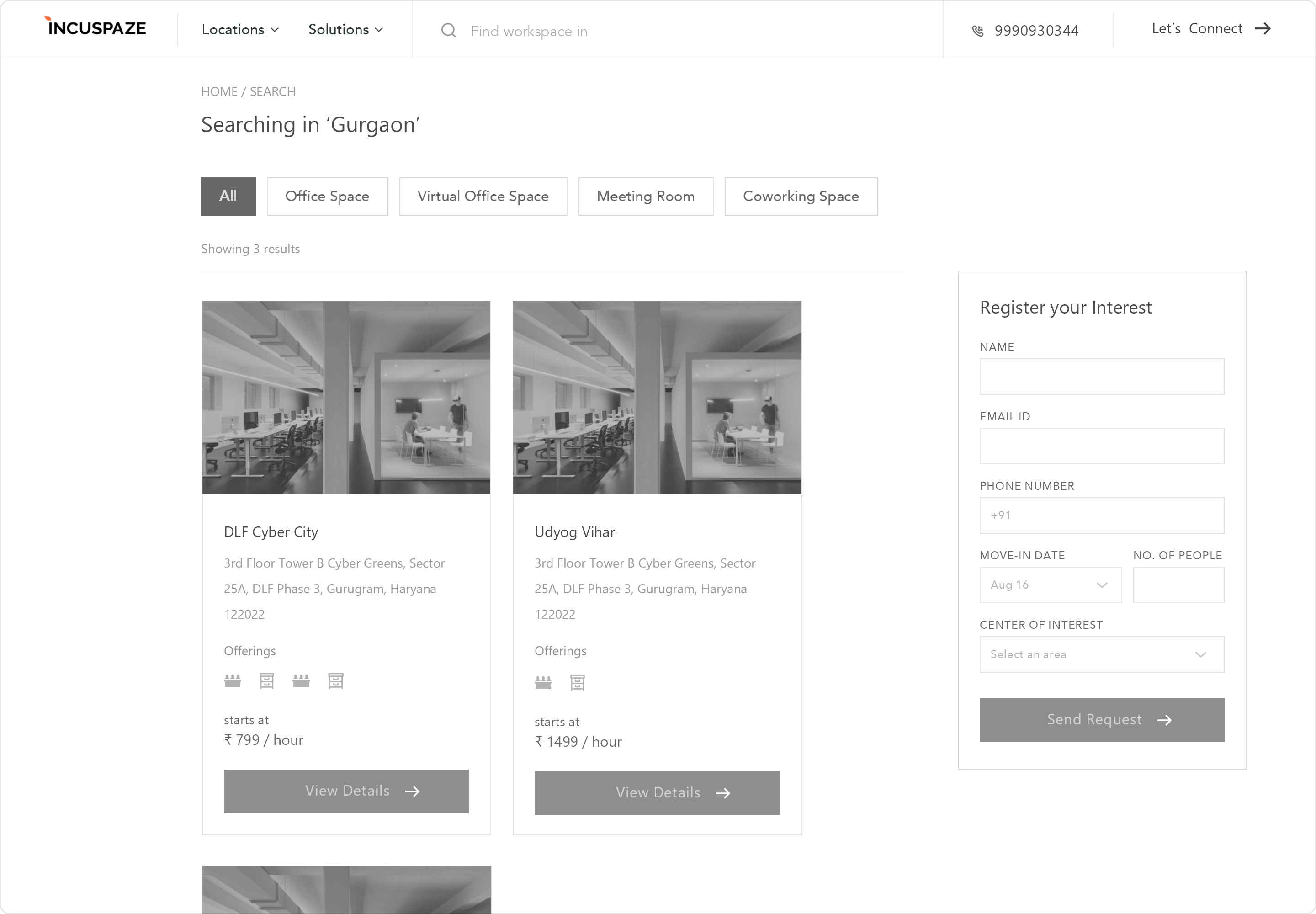
Task: Click cabinet offering icon in Udyog Vihar card
Action: (x=577, y=683)
